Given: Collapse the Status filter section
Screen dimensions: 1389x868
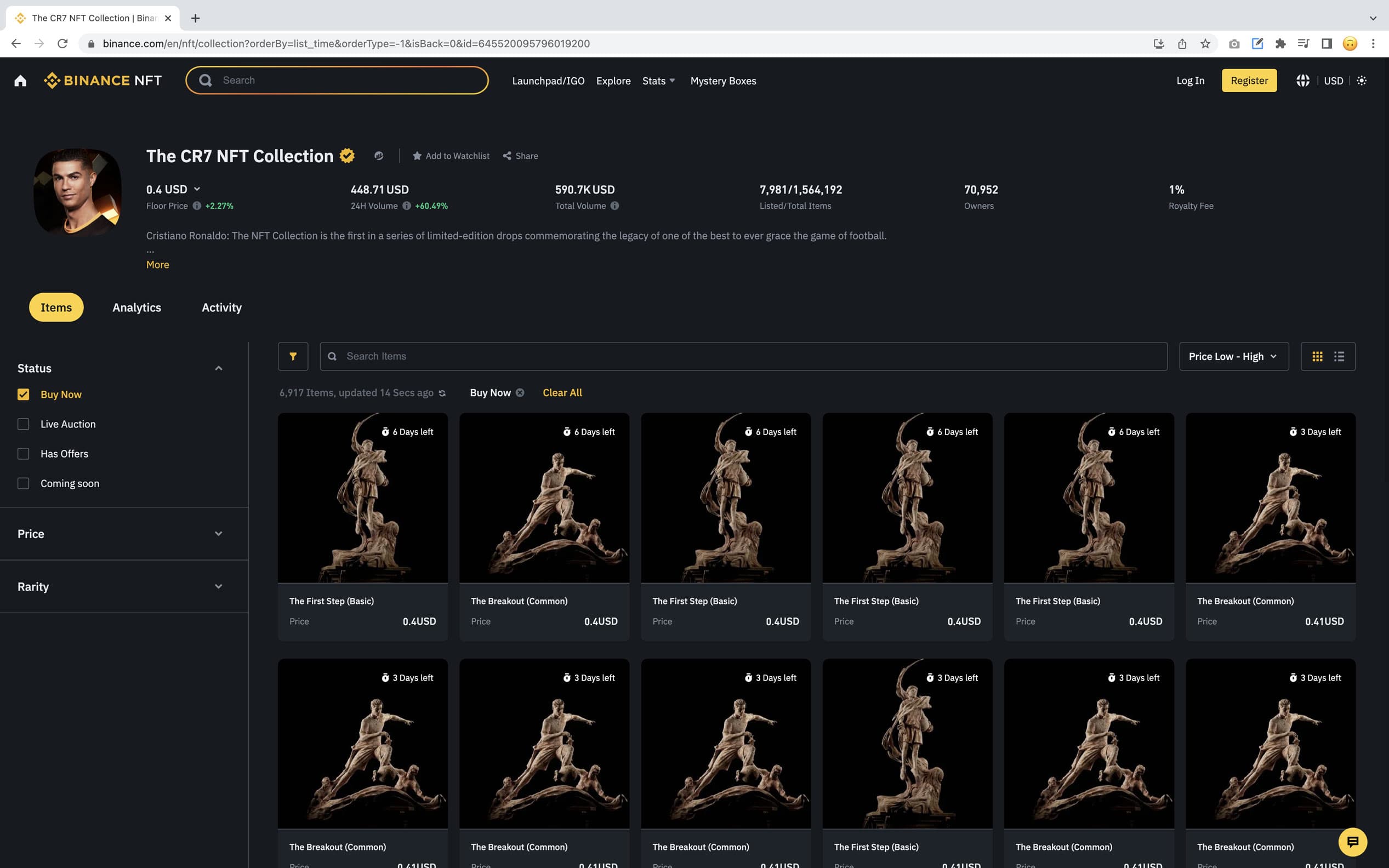Looking at the screenshot, I should tap(218, 369).
